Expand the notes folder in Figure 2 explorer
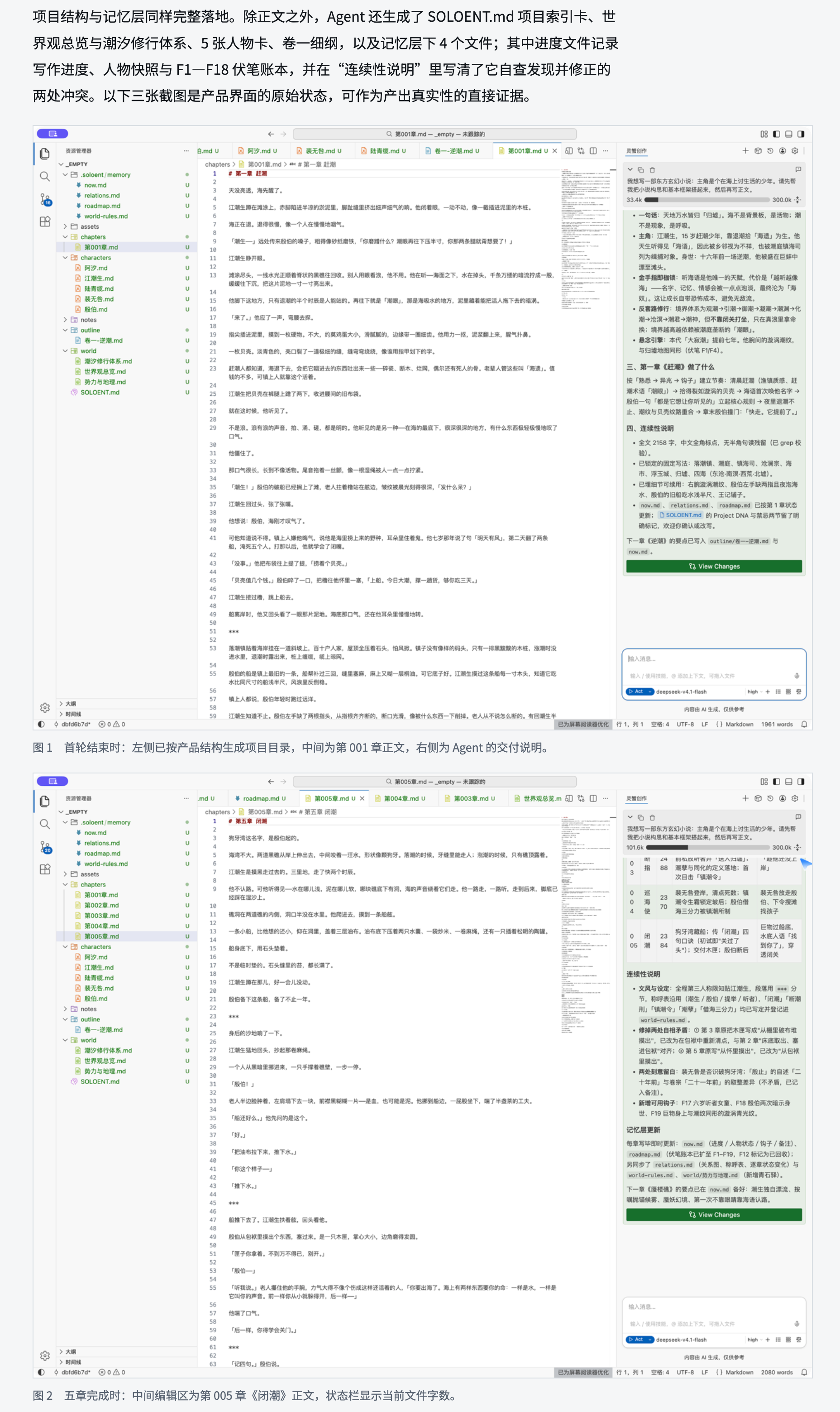Image resolution: width=840 pixels, height=1412 pixels. click(x=127, y=1009)
